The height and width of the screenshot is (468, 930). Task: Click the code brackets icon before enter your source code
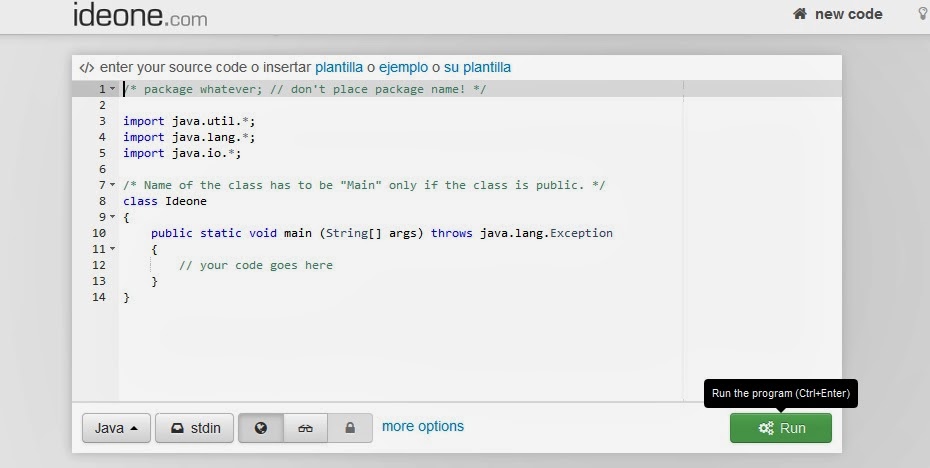click(87, 68)
